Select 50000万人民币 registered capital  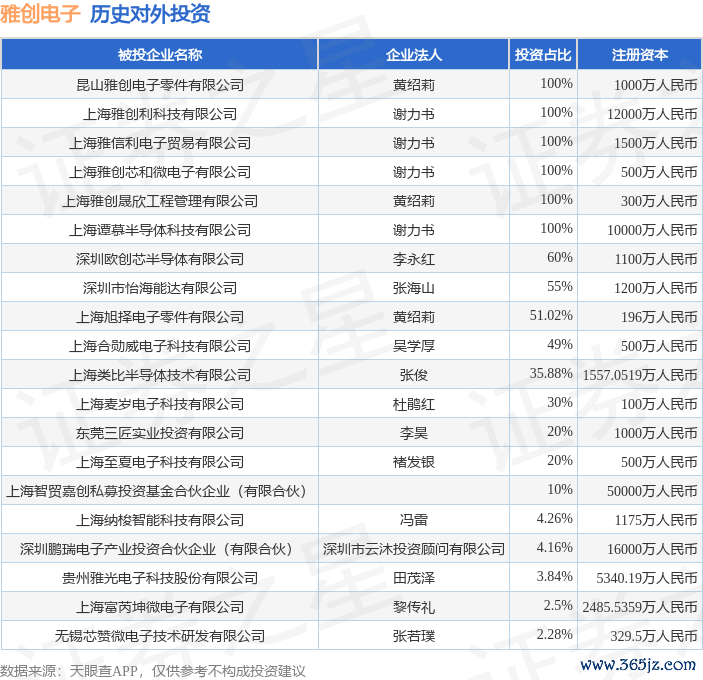[652, 491]
